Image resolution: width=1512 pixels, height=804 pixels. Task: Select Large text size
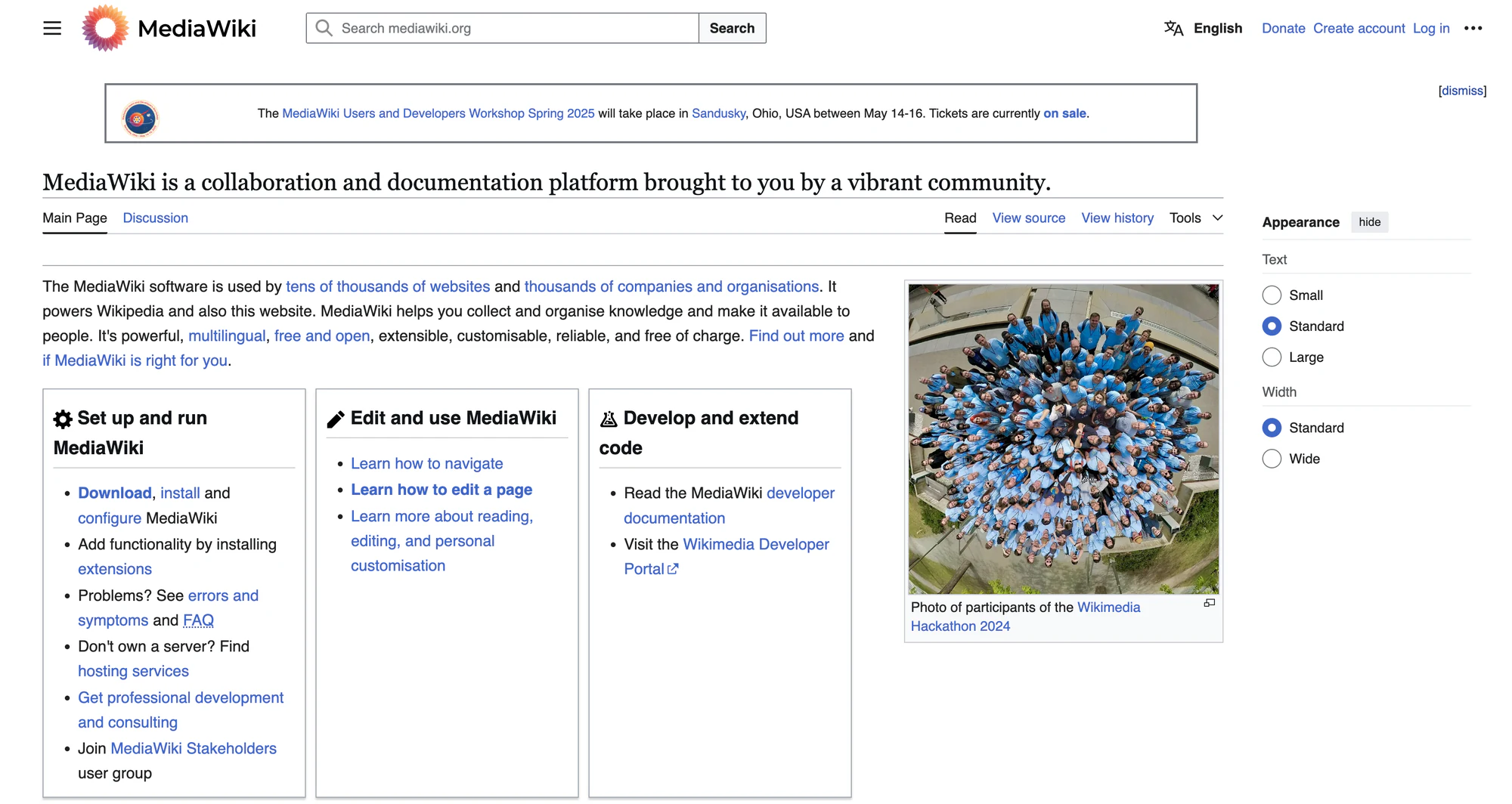point(1272,357)
